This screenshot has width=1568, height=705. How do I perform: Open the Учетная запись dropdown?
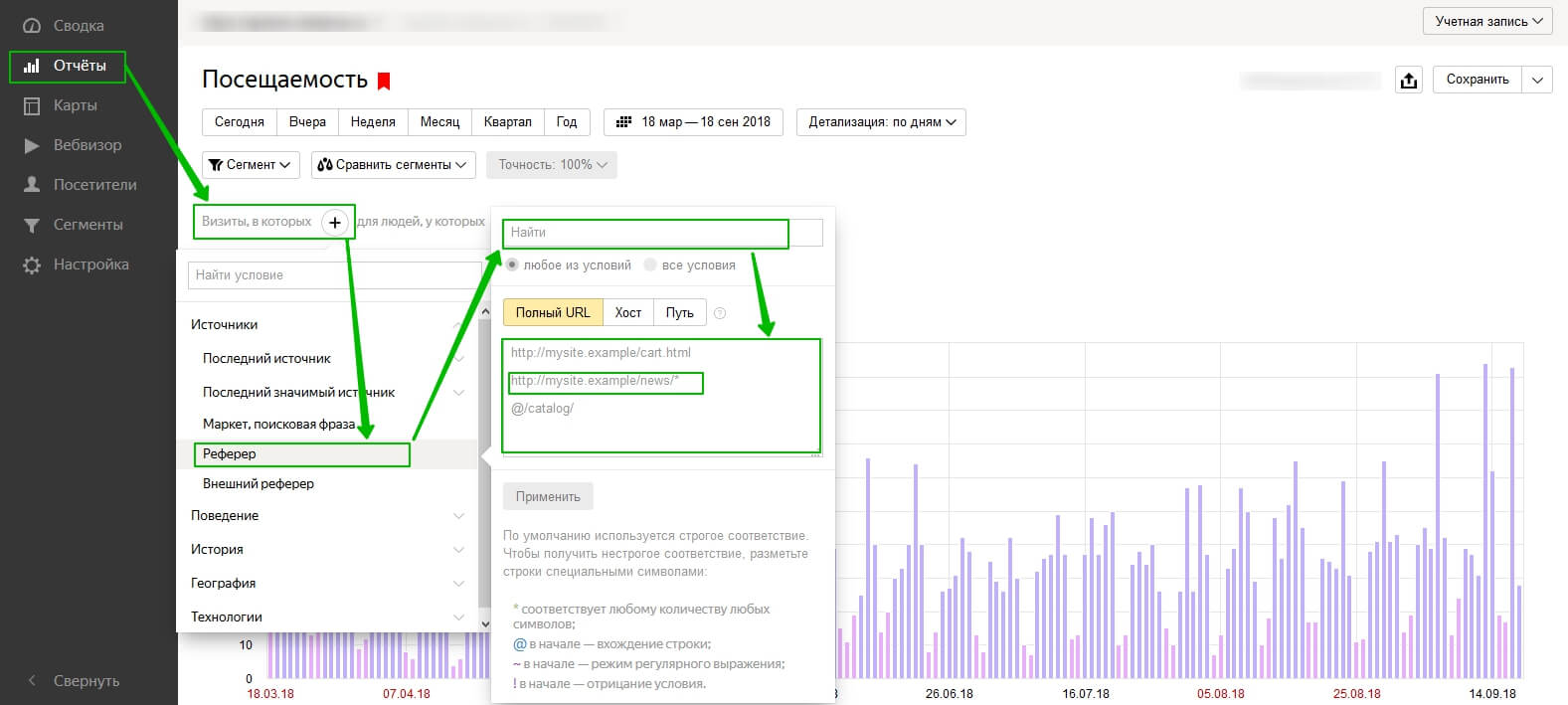point(1487,21)
